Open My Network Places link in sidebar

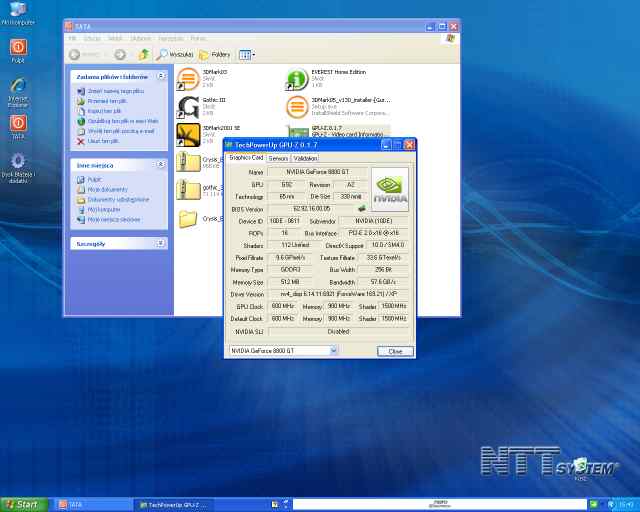113,220
